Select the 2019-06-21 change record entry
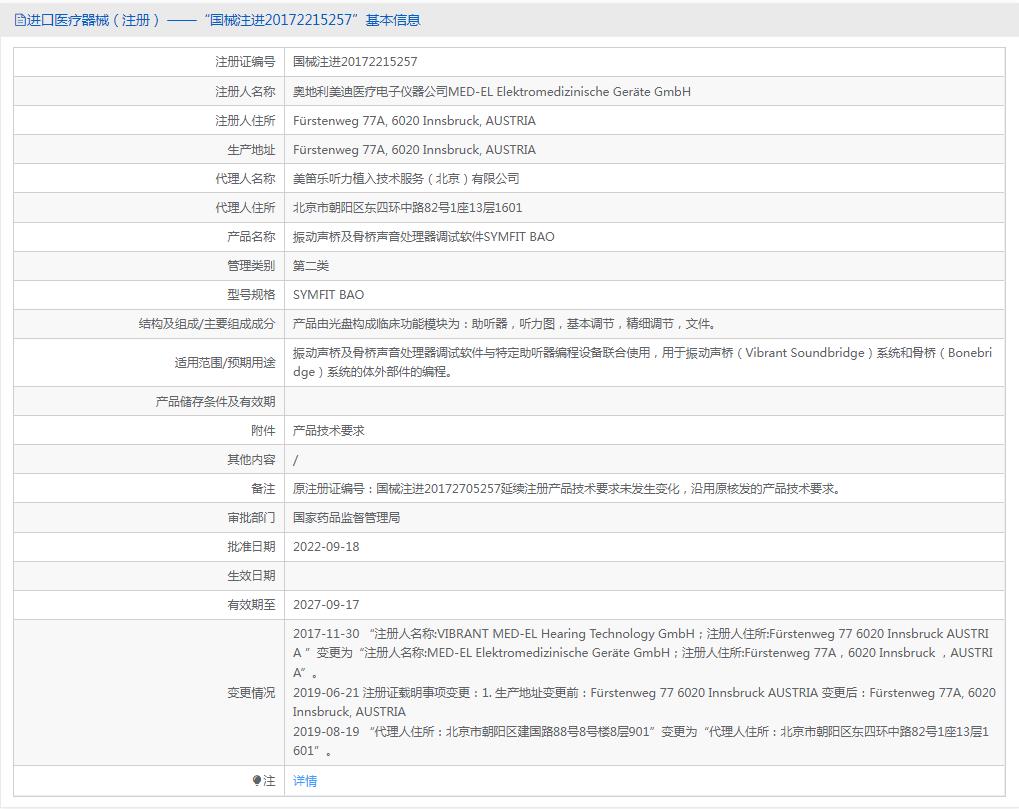Screen dimensions: 1019x809 coord(644,702)
